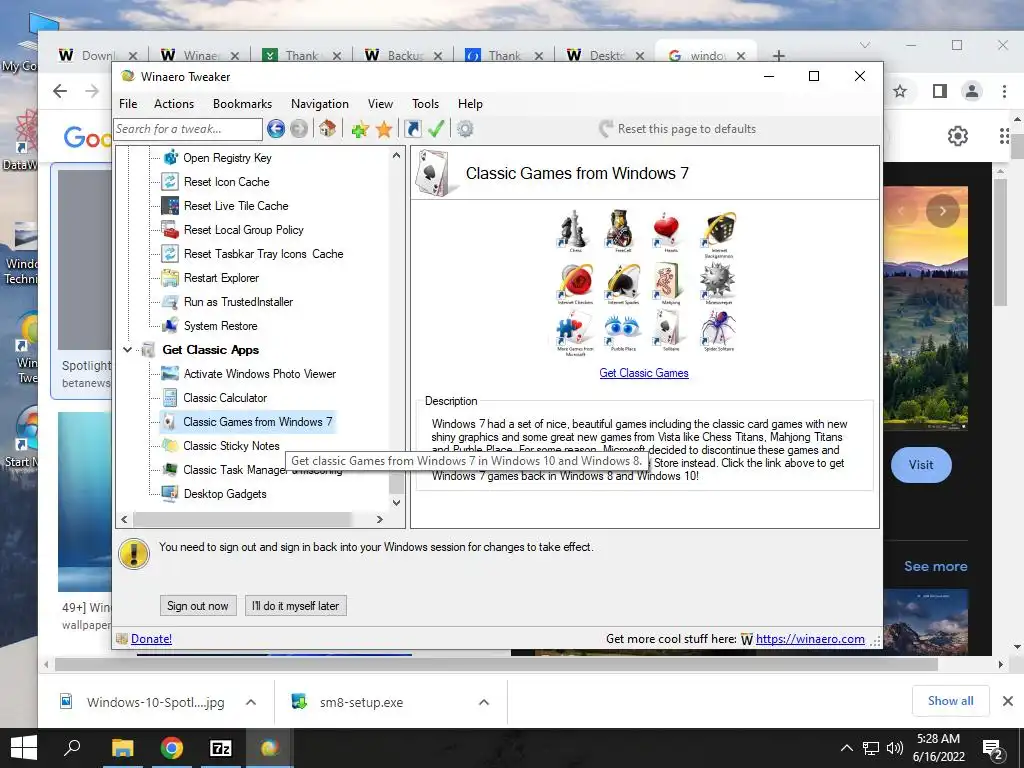The image size is (1024, 768).
Task: Open the Actions menu
Action: 174,104
